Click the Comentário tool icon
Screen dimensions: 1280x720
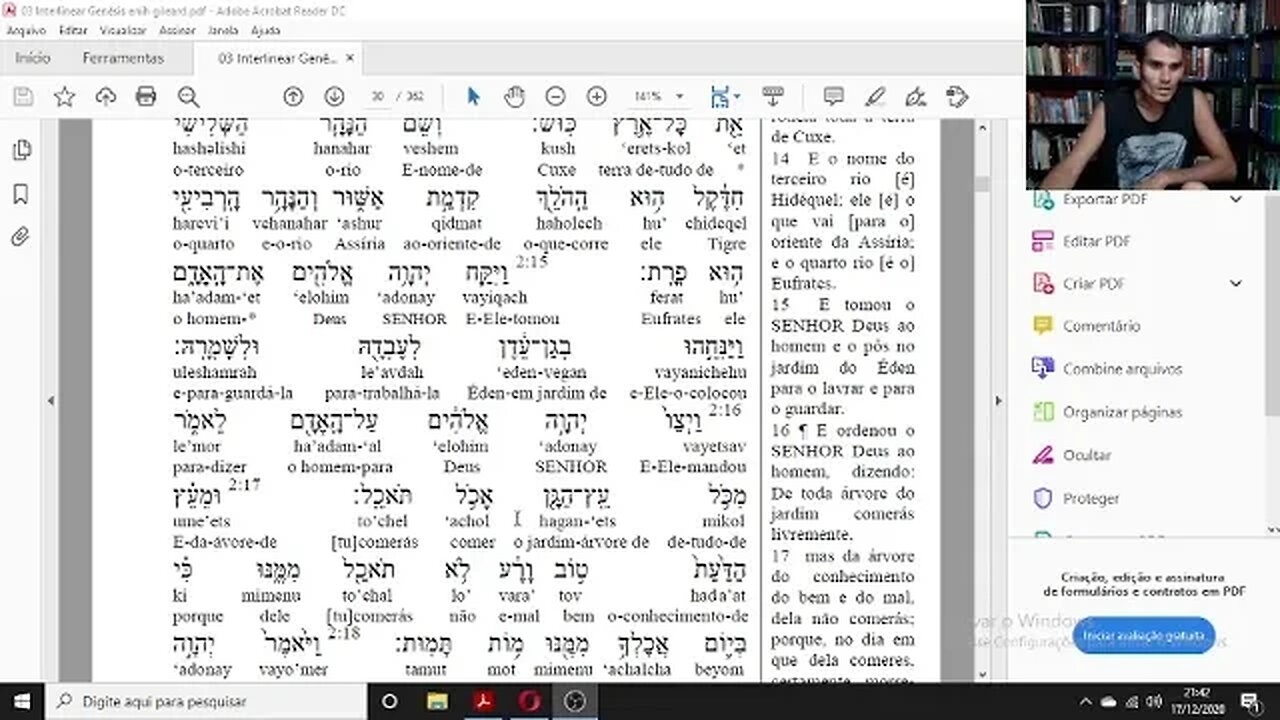(1043, 326)
